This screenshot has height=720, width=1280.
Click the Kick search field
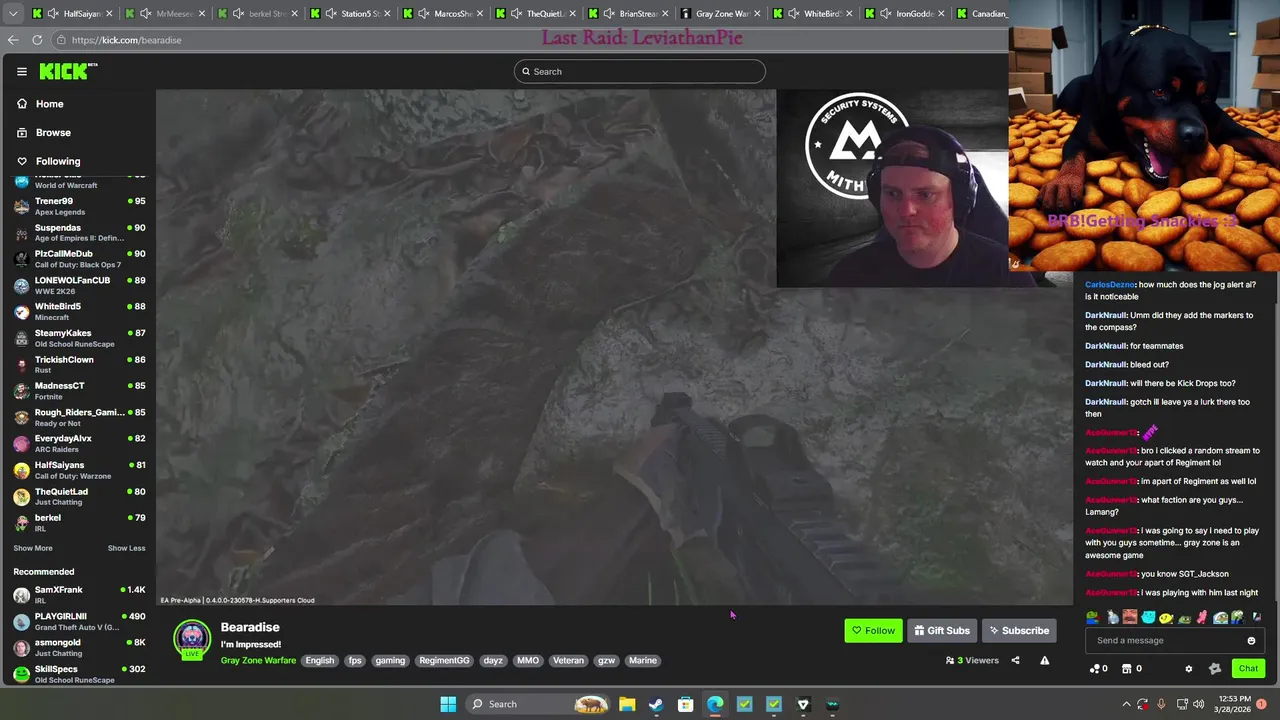coord(640,71)
